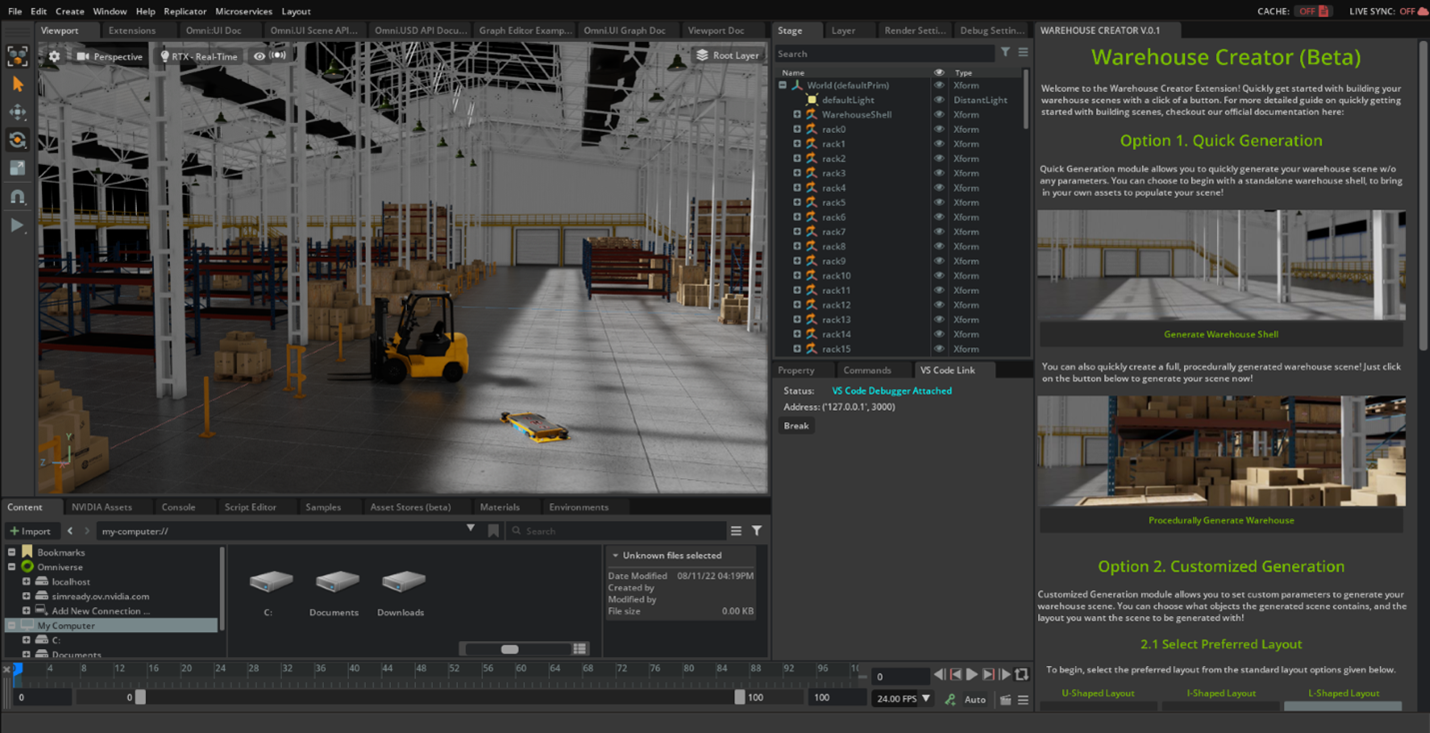The width and height of the screenshot is (1430, 733).
Task: Toggle visibility of defaultLight
Action: tap(939, 100)
